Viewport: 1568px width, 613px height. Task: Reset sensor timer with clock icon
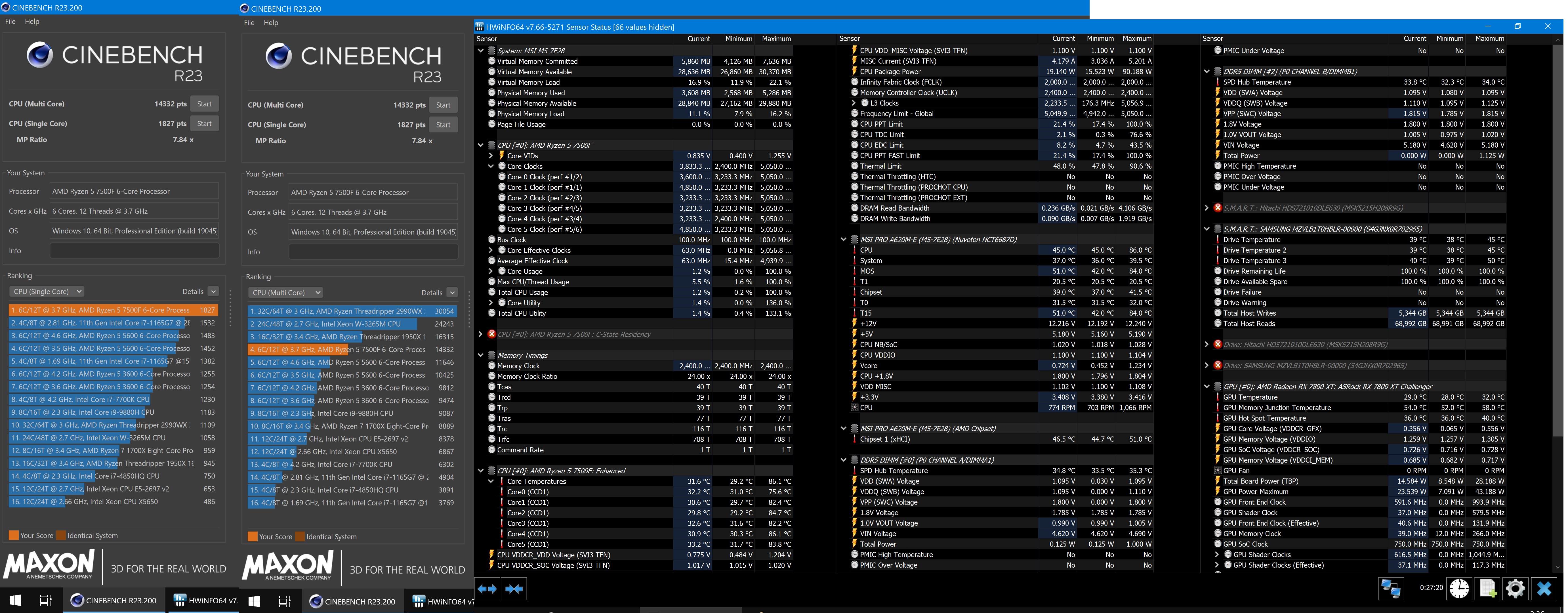point(1459,589)
